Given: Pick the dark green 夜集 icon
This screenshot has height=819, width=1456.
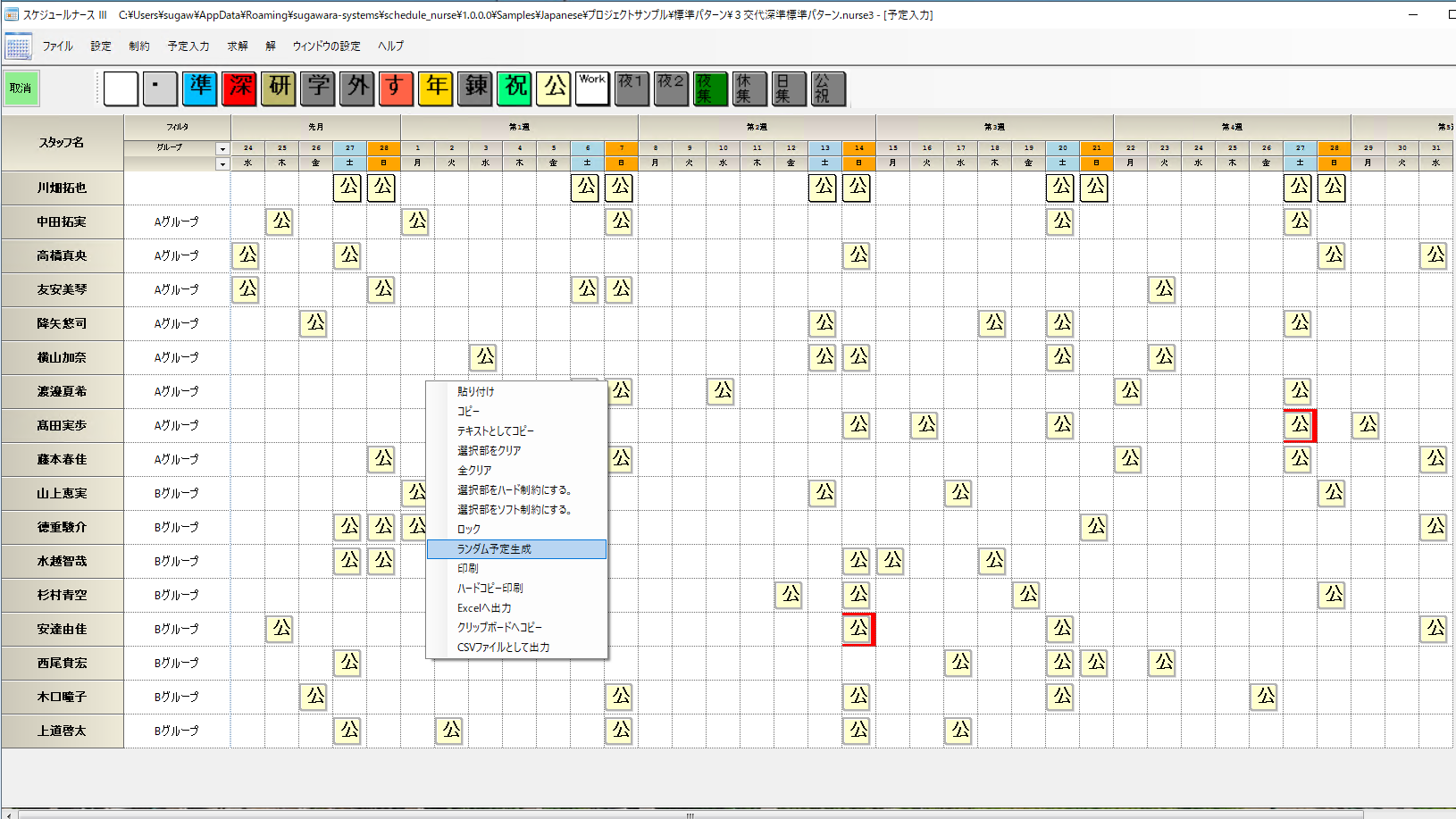Looking at the screenshot, I should point(710,88).
